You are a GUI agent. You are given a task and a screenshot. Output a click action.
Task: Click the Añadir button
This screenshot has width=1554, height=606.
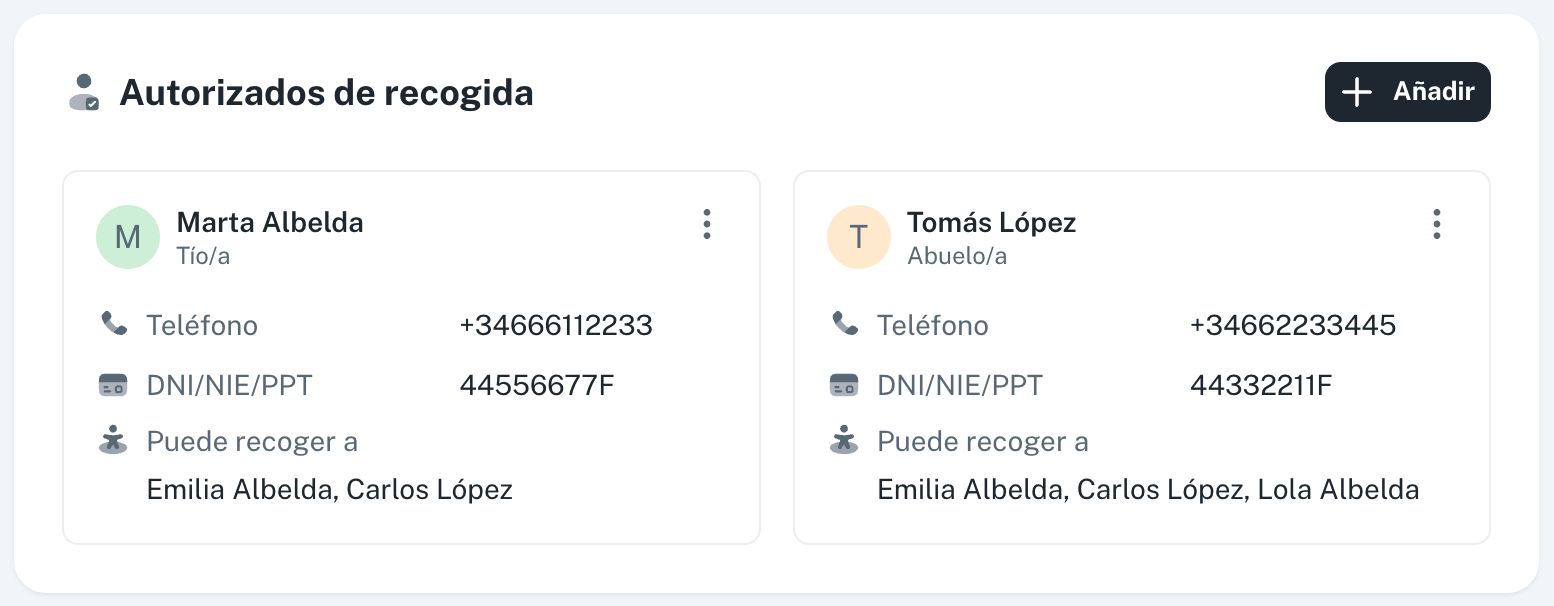pyautogui.click(x=1407, y=92)
